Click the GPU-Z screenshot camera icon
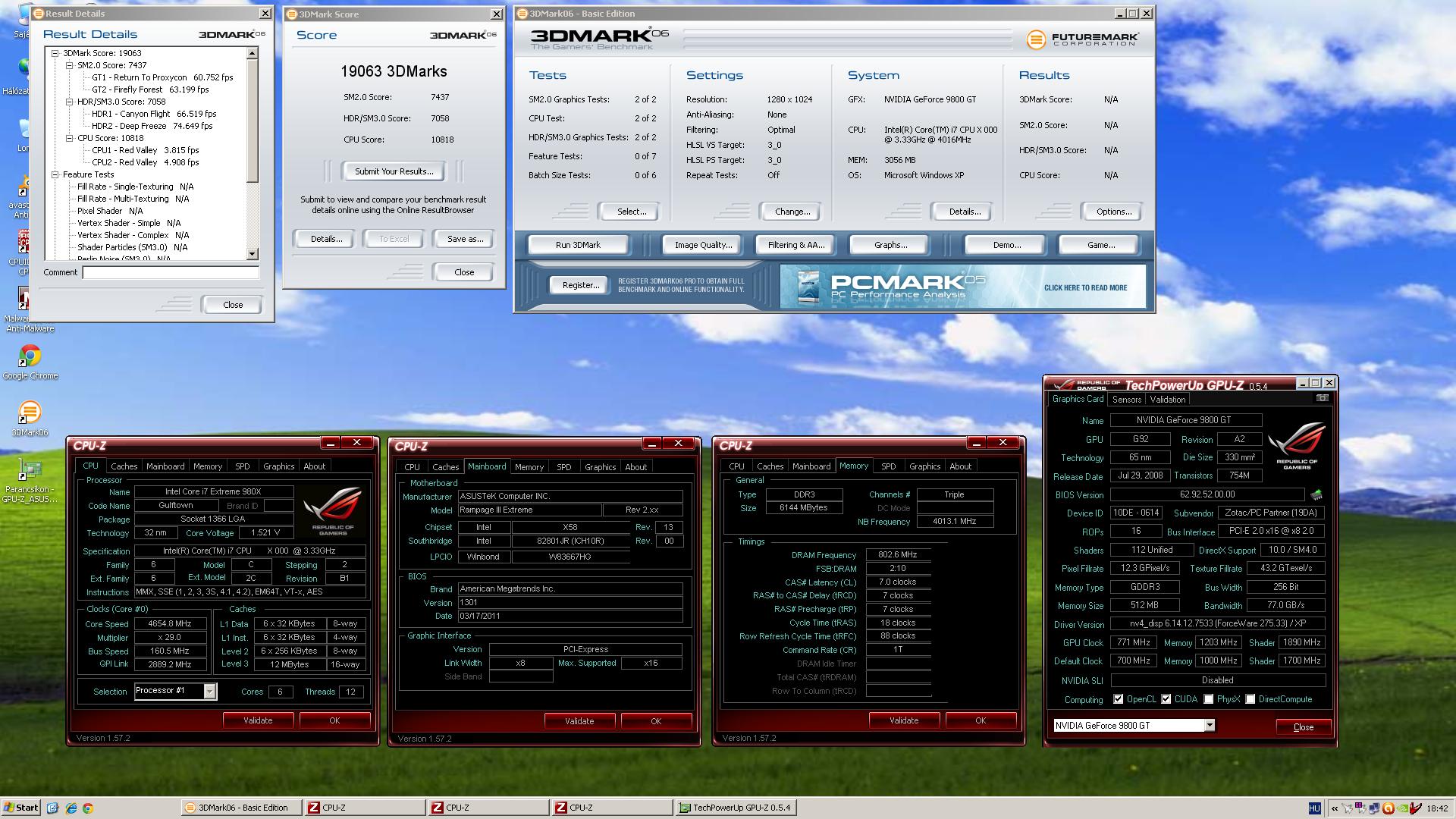Image resolution: width=1456 pixels, height=819 pixels. (x=1322, y=398)
